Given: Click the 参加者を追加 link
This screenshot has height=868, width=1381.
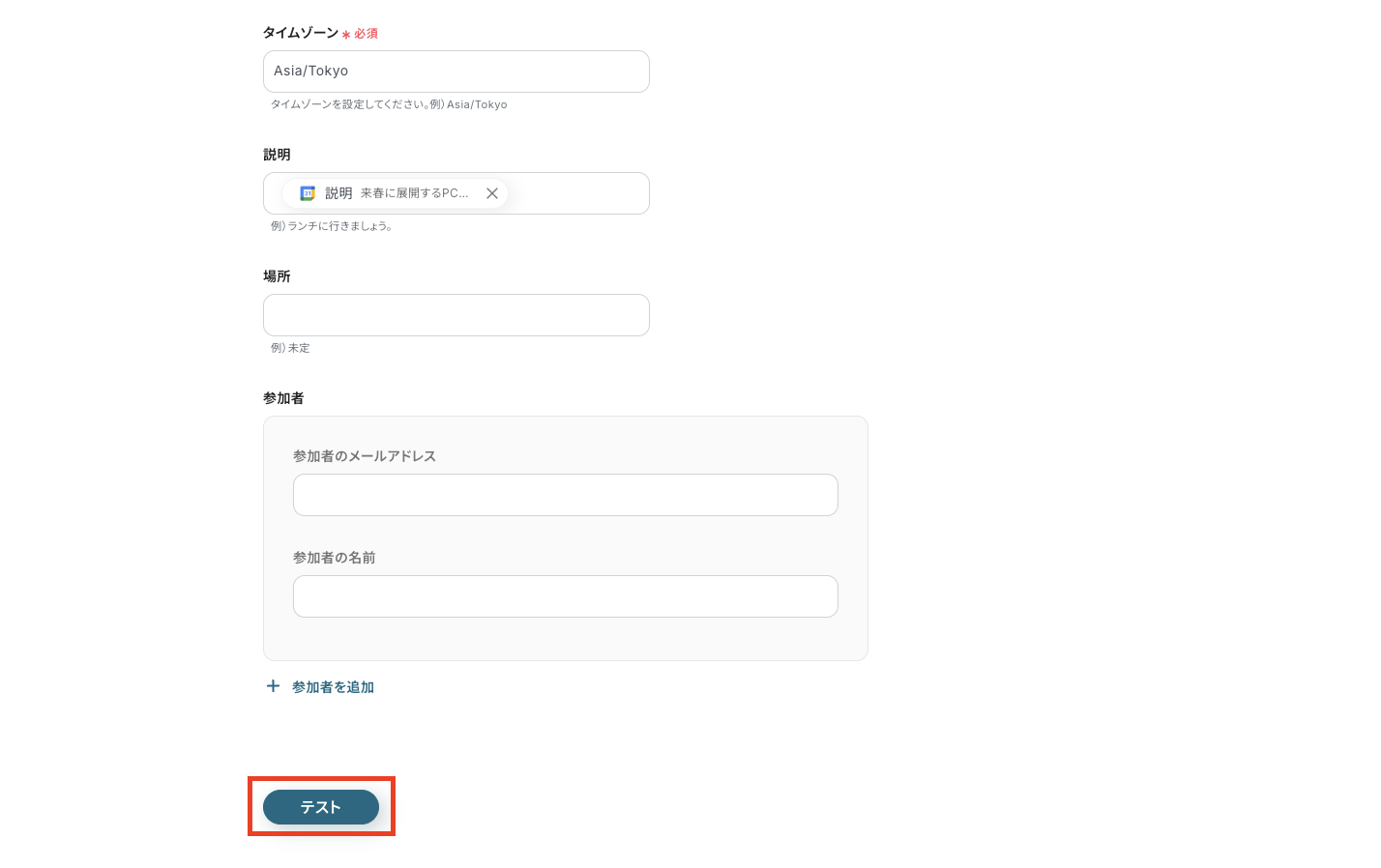Looking at the screenshot, I should pyautogui.click(x=333, y=687).
